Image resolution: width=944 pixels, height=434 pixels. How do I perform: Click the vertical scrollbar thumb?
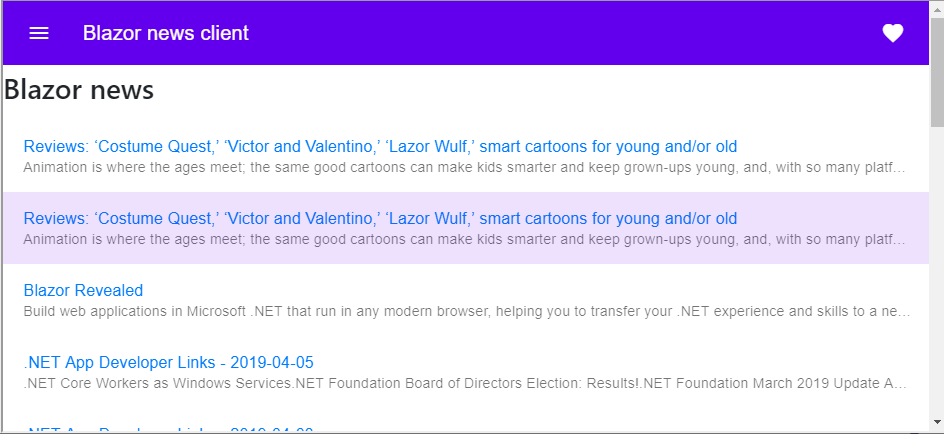click(x=937, y=69)
